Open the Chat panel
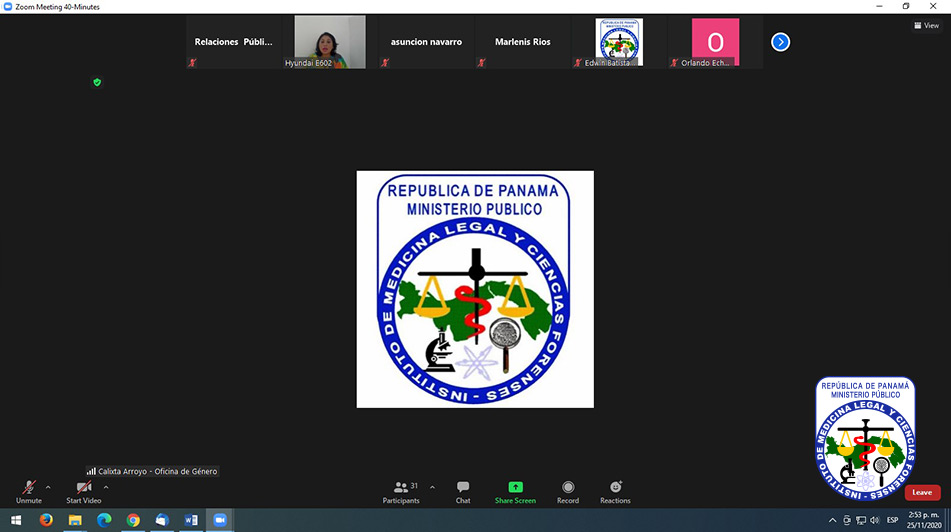This screenshot has width=951, height=532. 463,492
